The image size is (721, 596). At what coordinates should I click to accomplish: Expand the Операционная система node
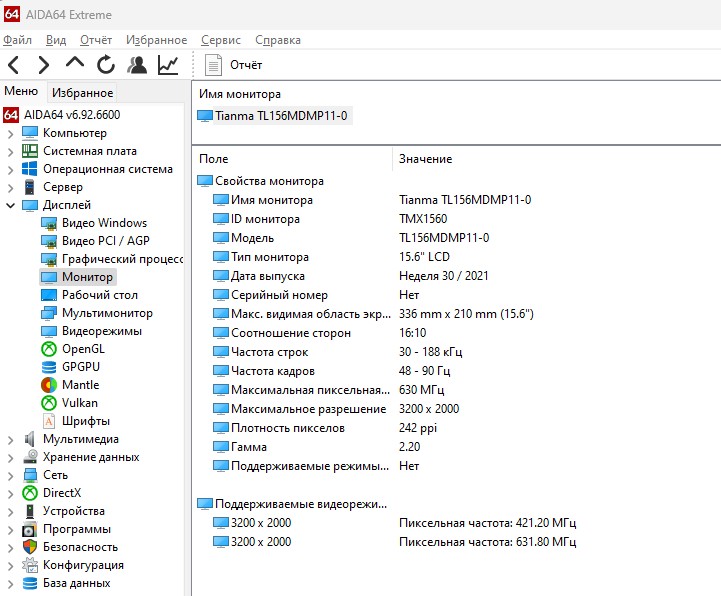point(11,170)
